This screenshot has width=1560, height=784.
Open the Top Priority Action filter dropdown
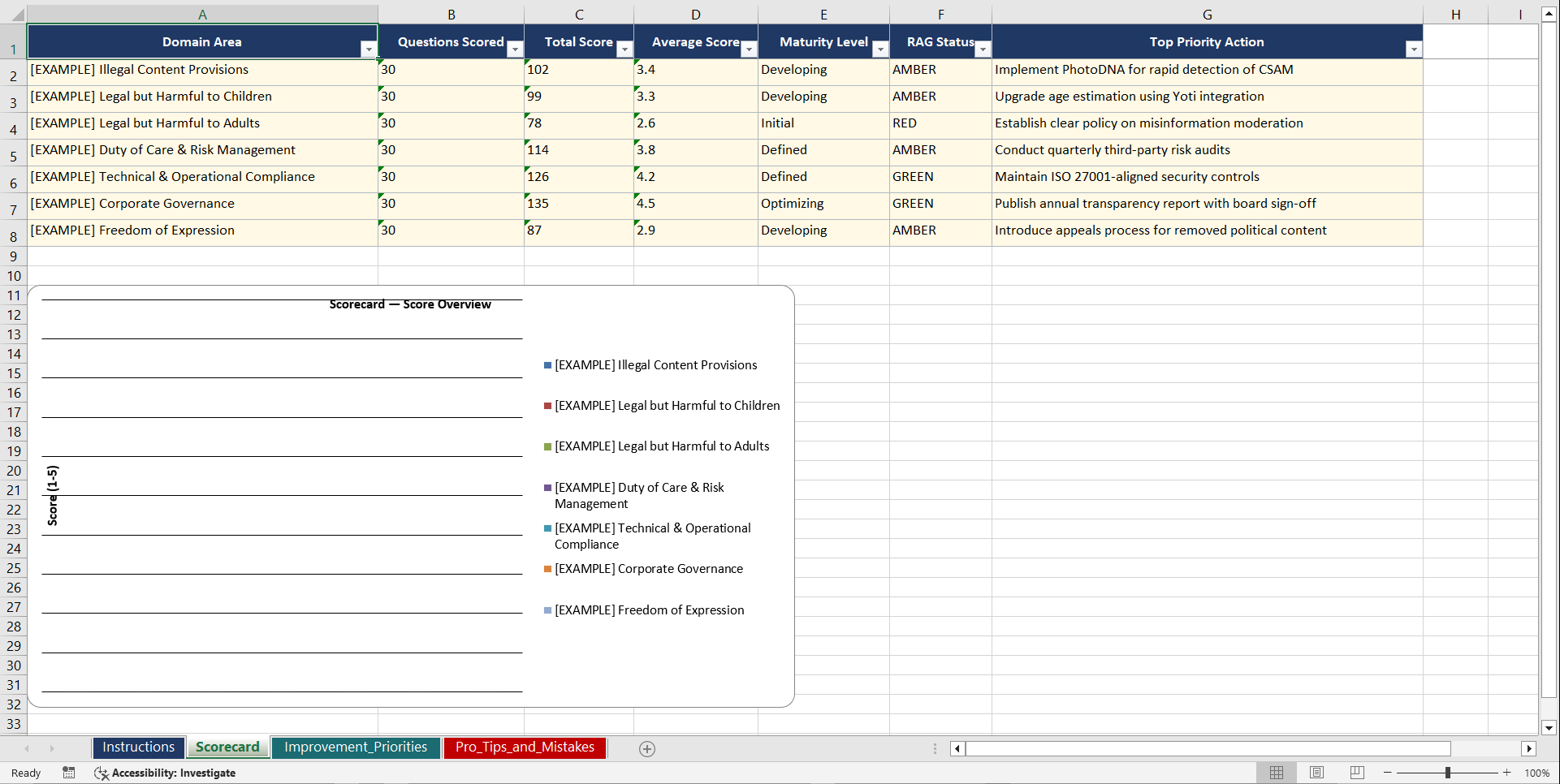(1414, 50)
